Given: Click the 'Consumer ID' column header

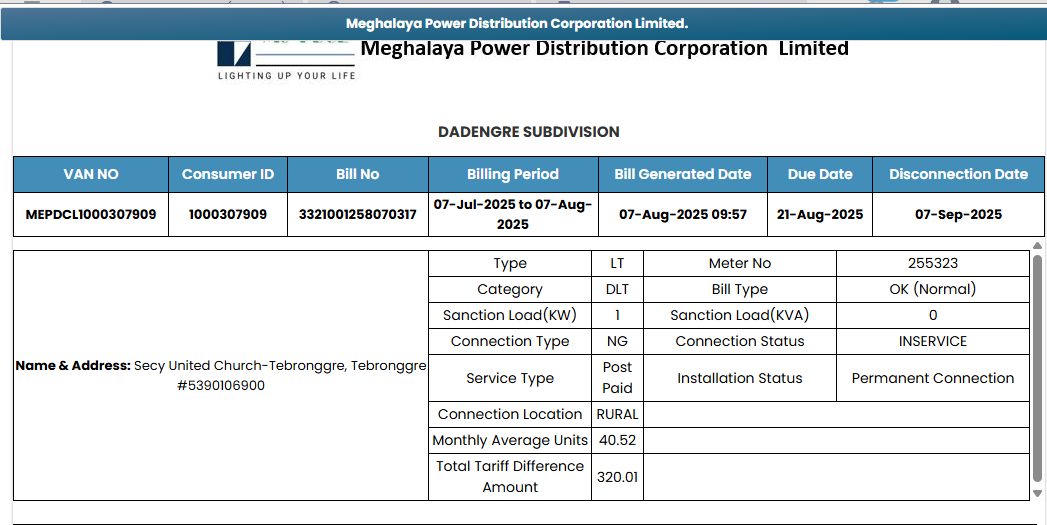Looking at the screenshot, I should (x=228, y=174).
